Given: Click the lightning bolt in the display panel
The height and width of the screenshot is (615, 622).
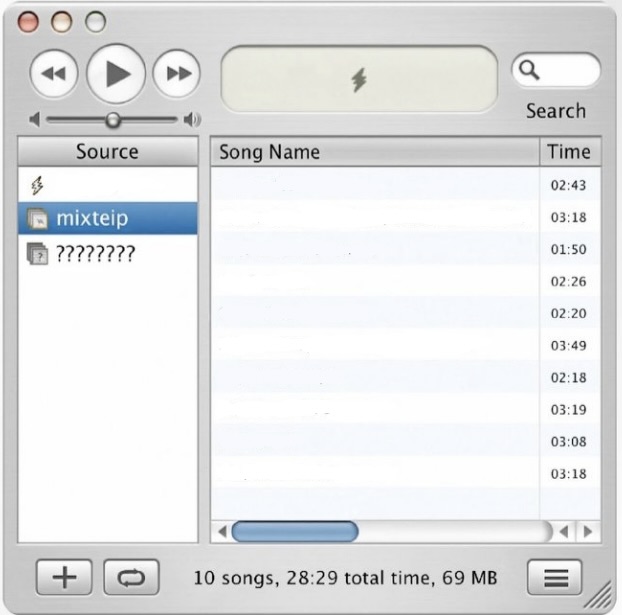Looking at the screenshot, I should (x=359, y=80).
